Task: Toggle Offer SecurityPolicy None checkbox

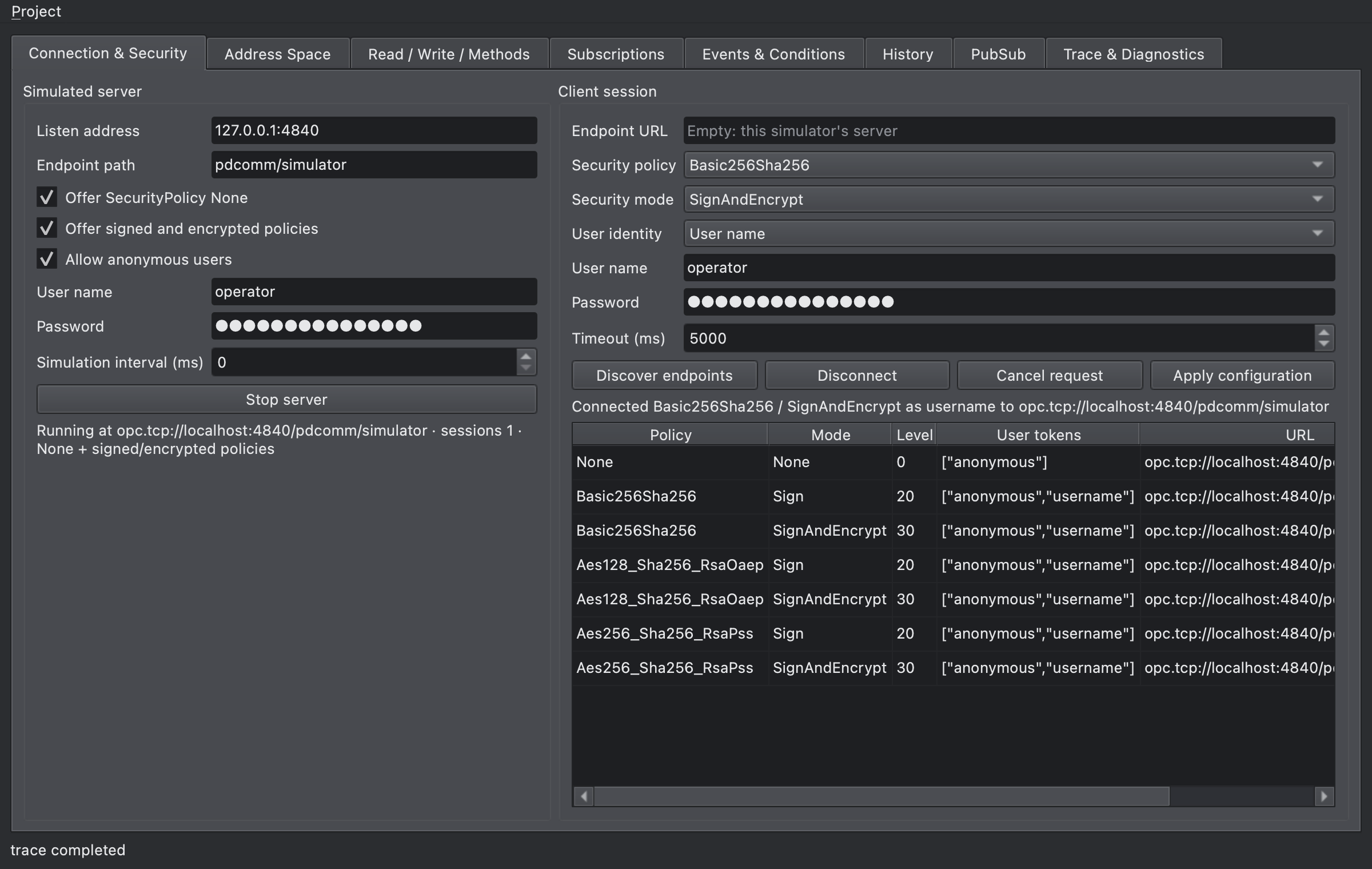Action: (x=47, y=197)
